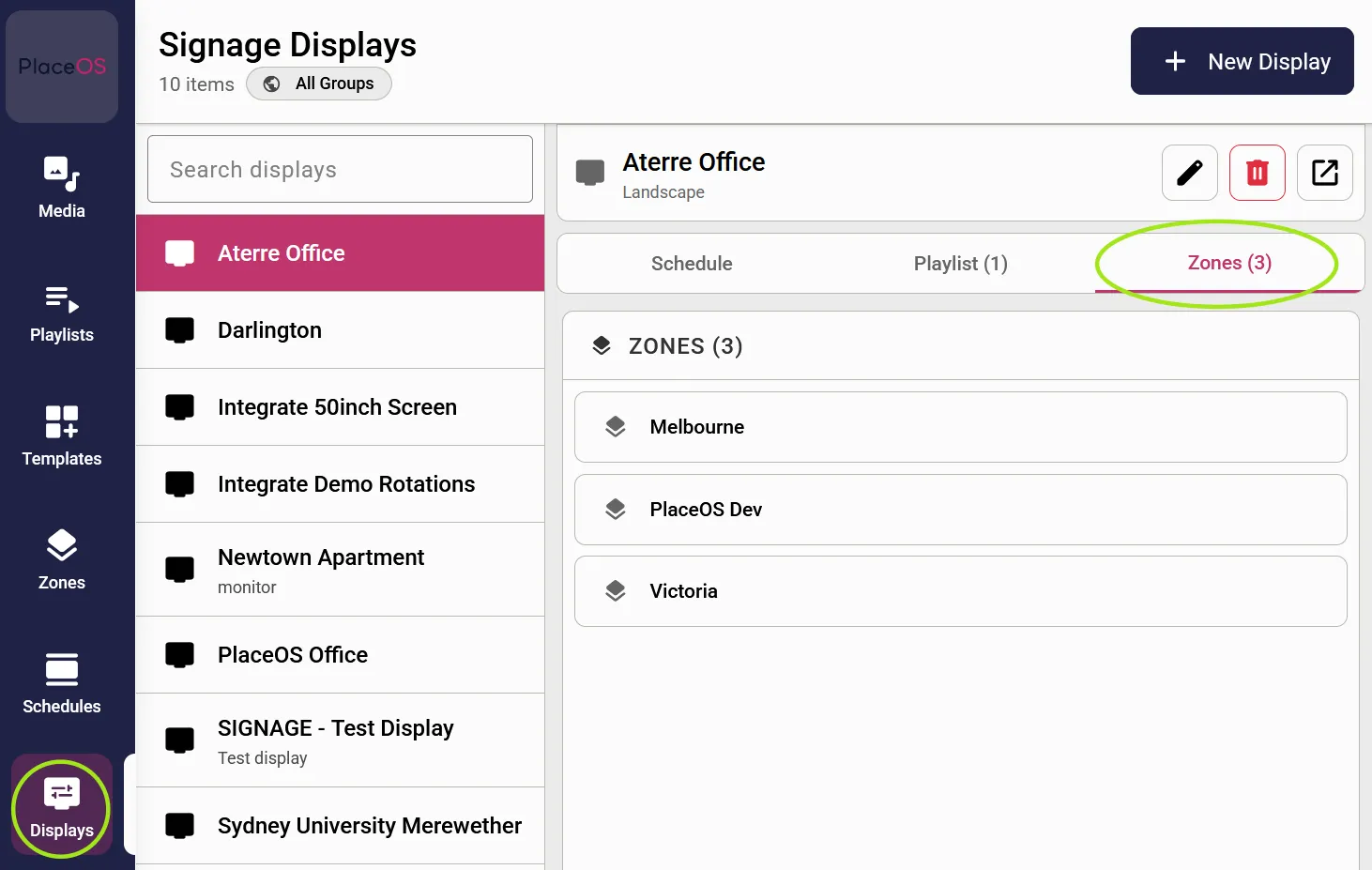Click the display icon next to SIGNAGE - Test Display
Viewport: 1372px width, 870px height.
pos(180,740)
